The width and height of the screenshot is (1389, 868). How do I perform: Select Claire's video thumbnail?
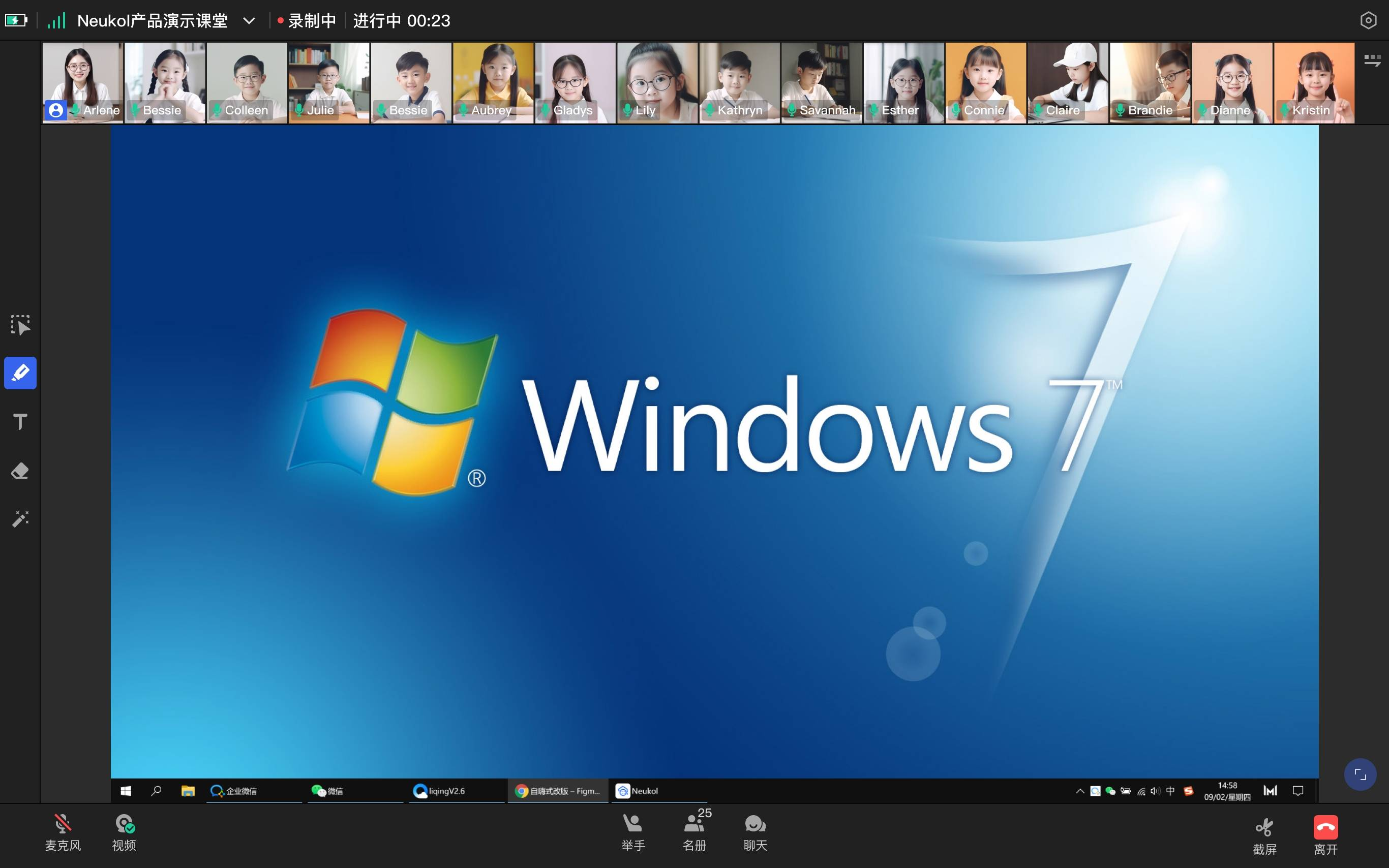(x=1068, y=83)
